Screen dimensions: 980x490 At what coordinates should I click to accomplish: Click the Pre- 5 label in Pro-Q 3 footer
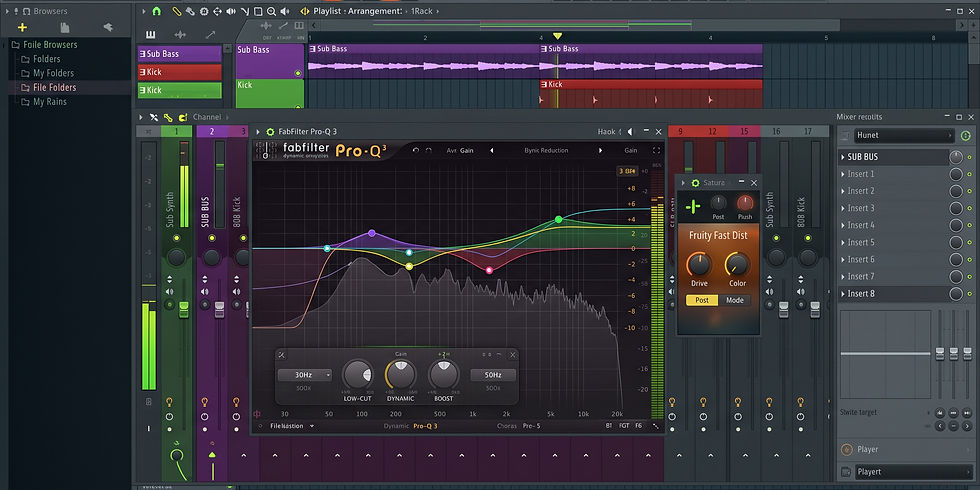point(531,426)
